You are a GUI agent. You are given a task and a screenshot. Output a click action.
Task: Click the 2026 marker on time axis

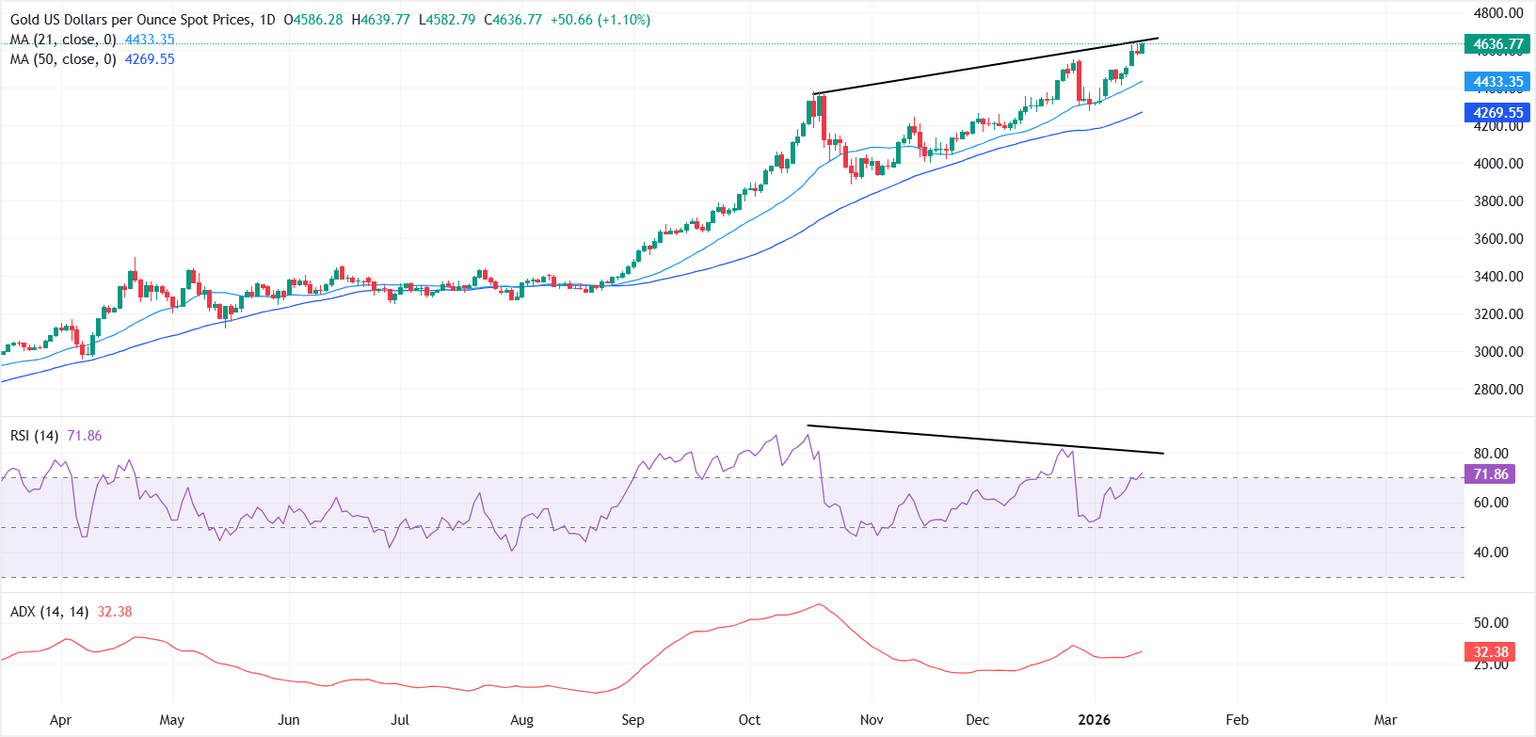(x=1095, y=718)
